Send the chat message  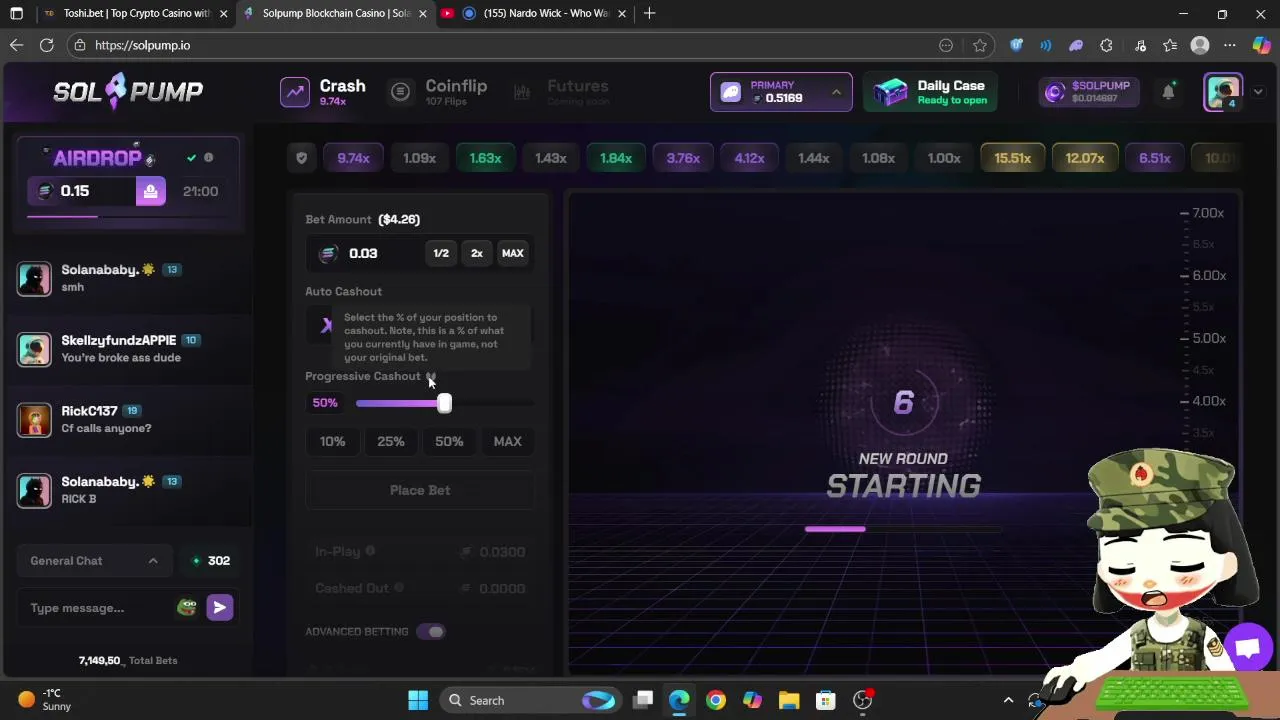[220, 607]
